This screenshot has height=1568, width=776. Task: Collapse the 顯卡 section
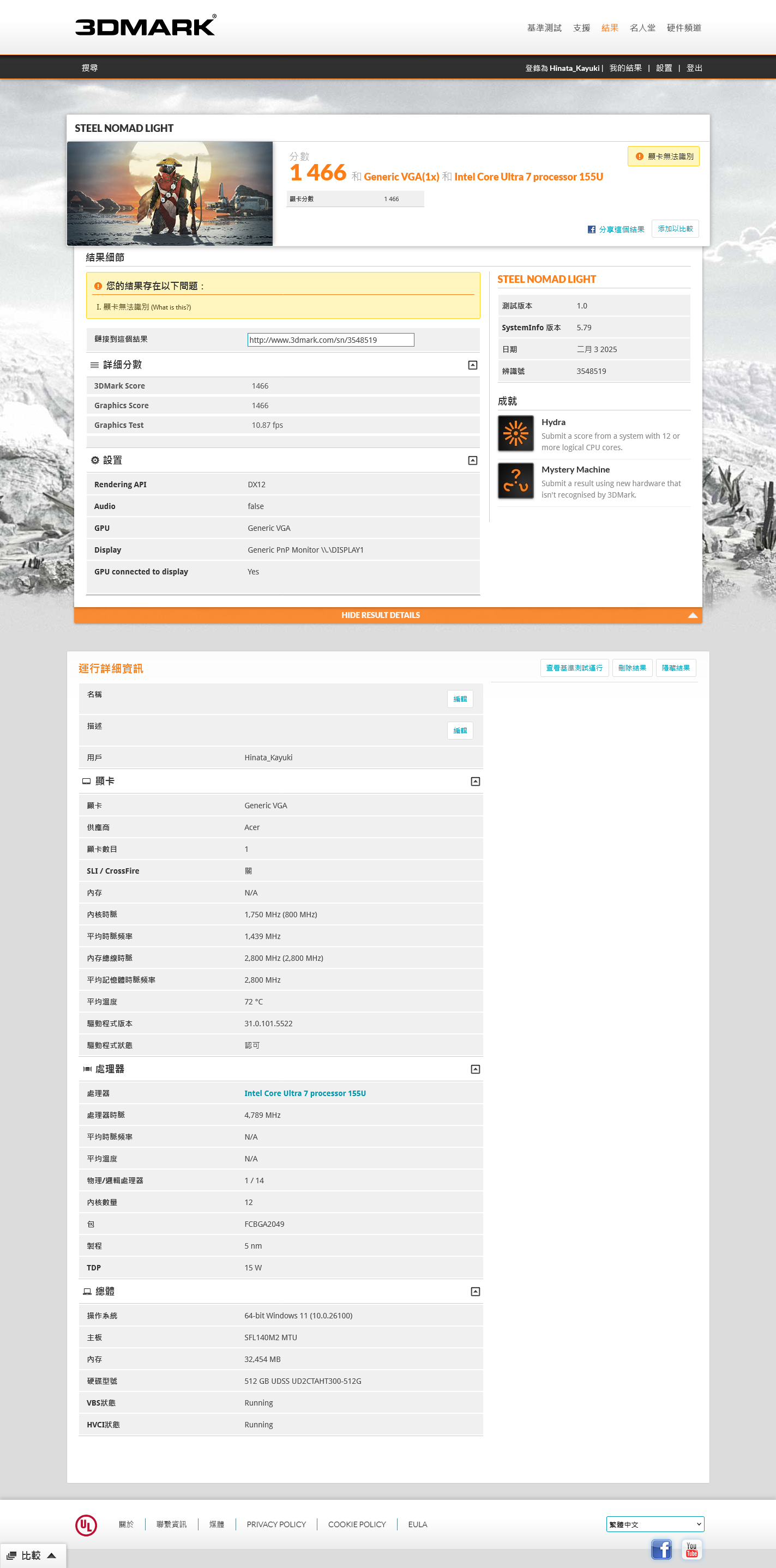pyautogui.click(x=475, y=782)
